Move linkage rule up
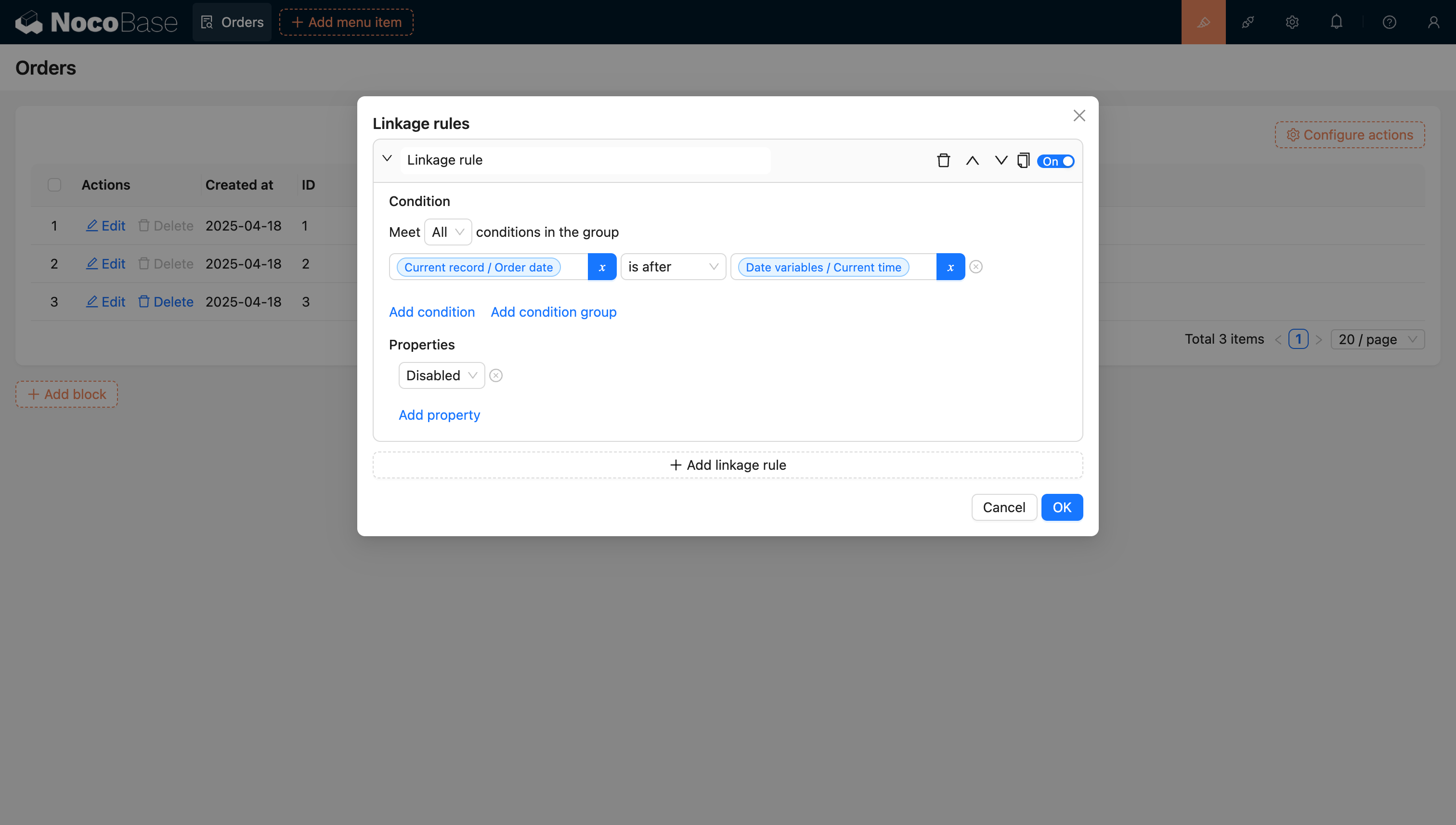1456x825 pixels. pyautogui.click(x=972, y=161)
